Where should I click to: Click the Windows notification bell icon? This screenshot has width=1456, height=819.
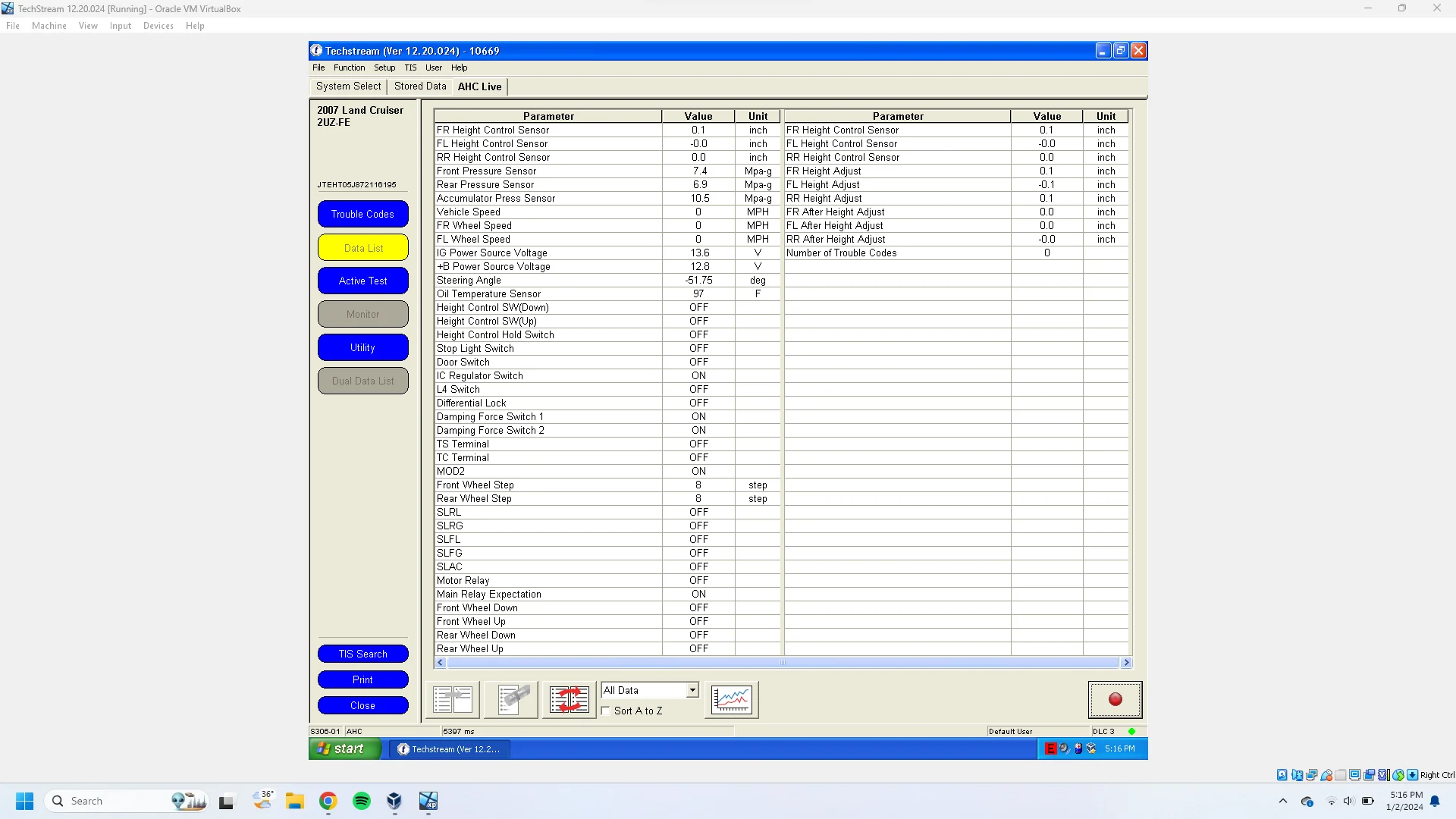pos(1435,801)
